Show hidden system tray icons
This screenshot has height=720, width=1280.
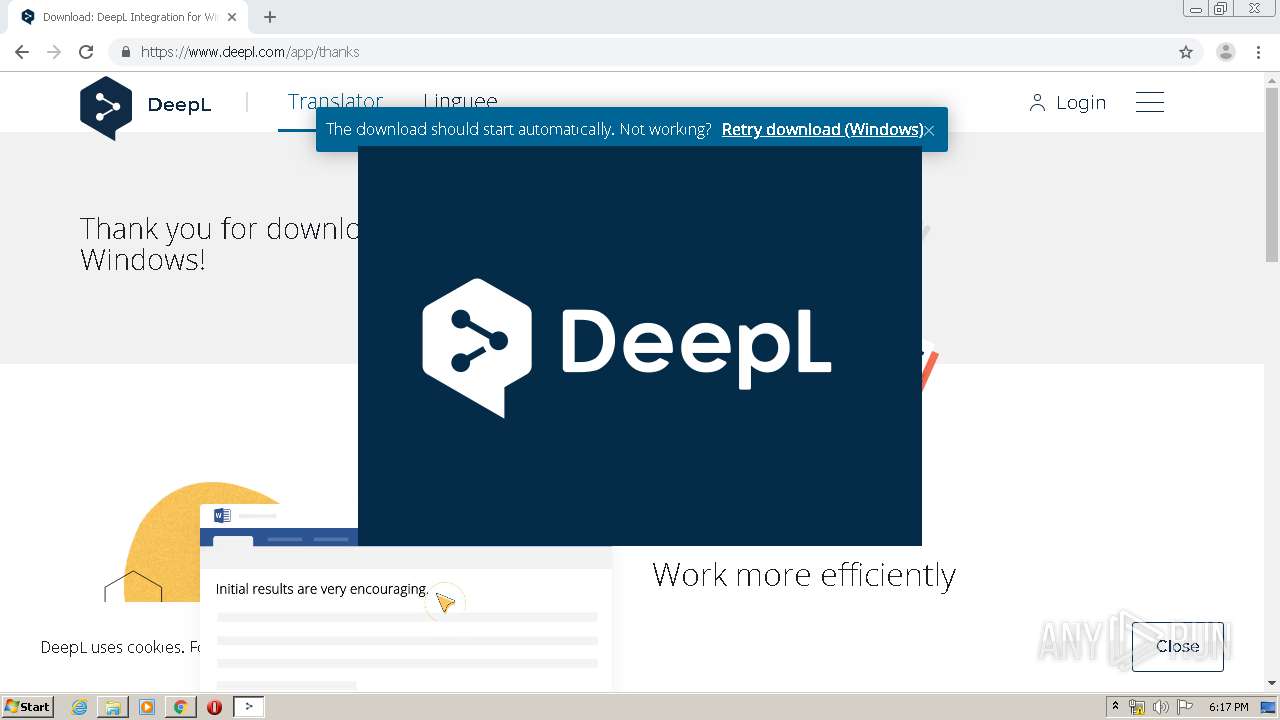click(1115, 706)
